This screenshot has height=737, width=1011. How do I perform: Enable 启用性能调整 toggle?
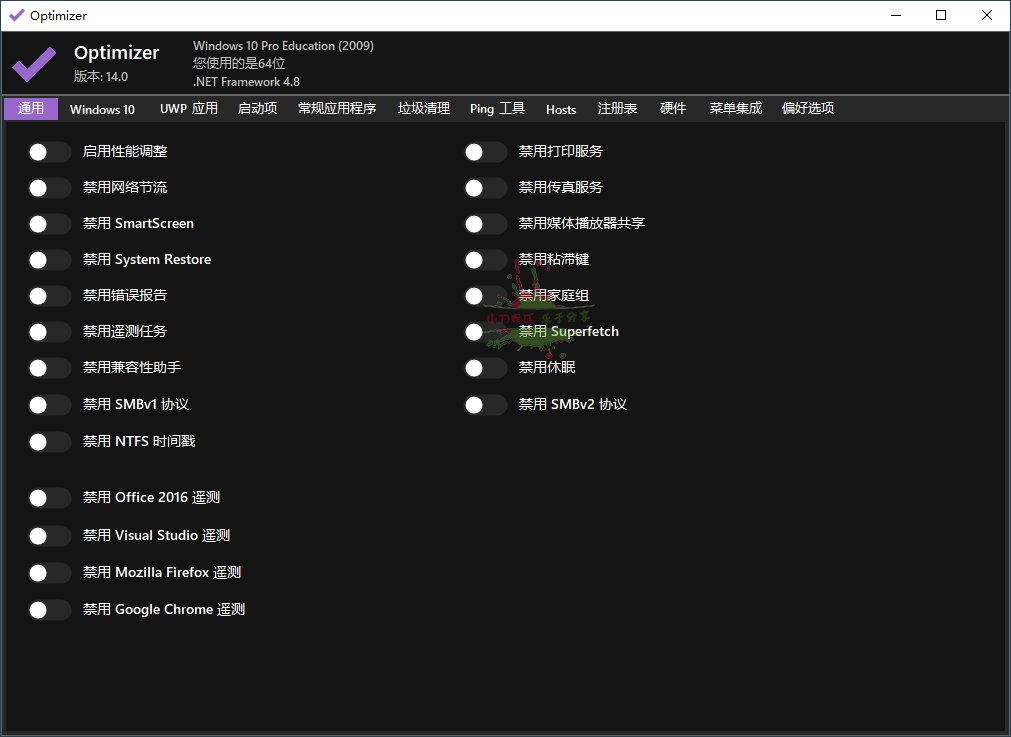point(49,151)
